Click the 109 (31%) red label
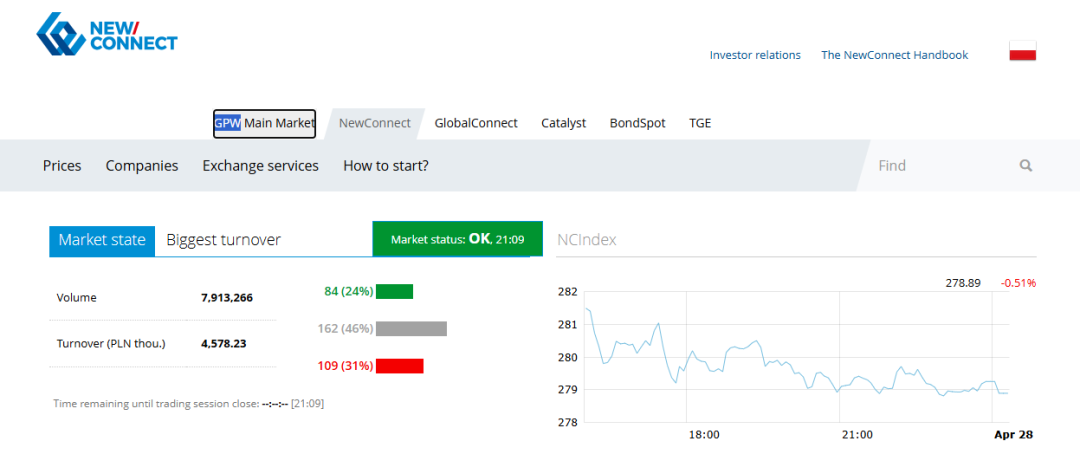 pyautogui.click(x=346, y=366)
